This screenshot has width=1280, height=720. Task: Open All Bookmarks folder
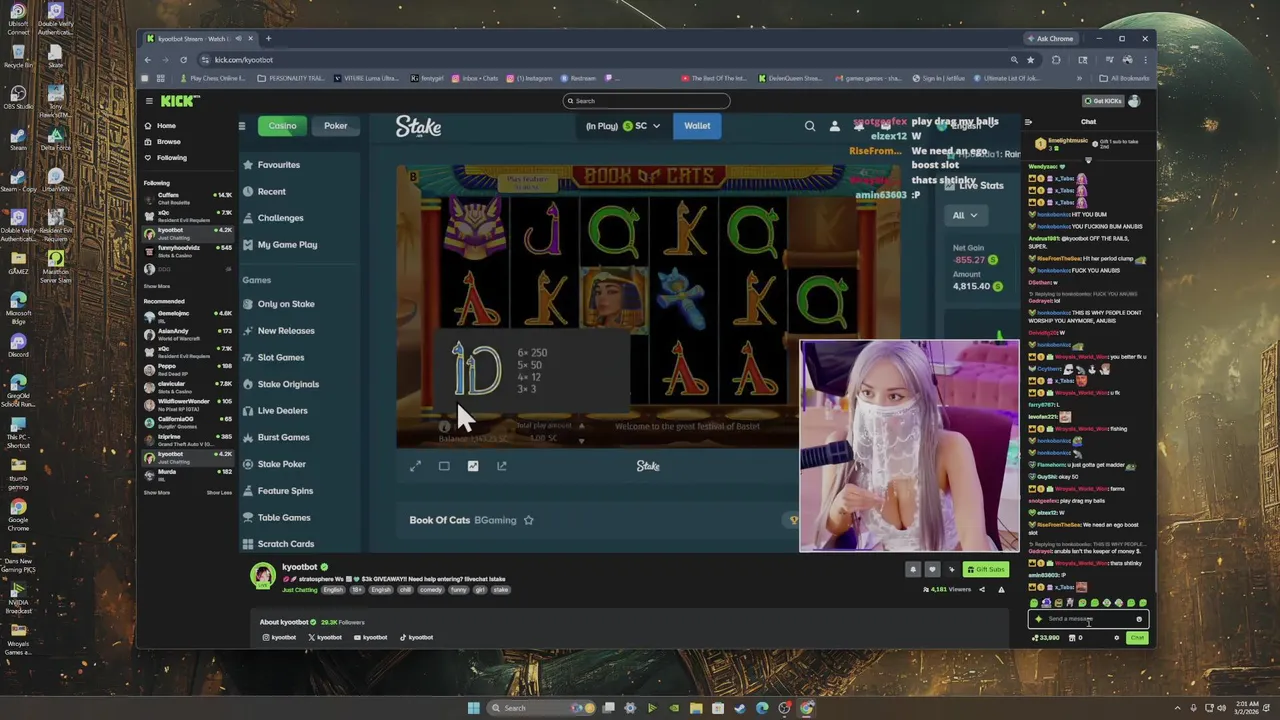coord(1125,78)
